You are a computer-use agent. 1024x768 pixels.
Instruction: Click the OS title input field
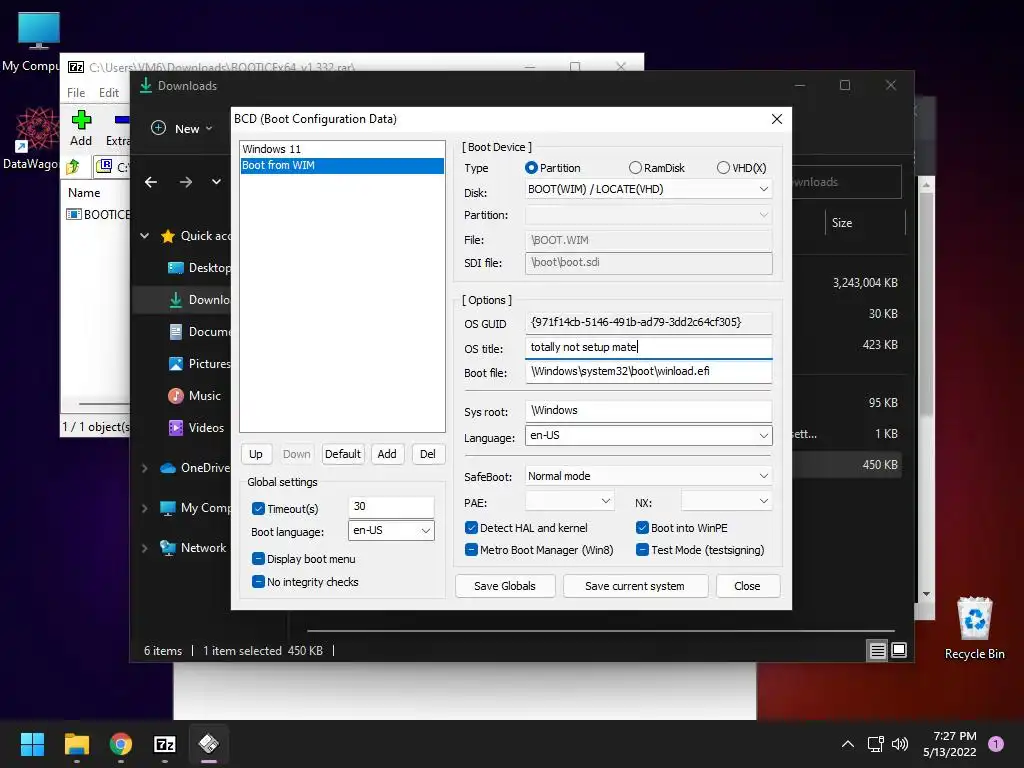(648, 347)
